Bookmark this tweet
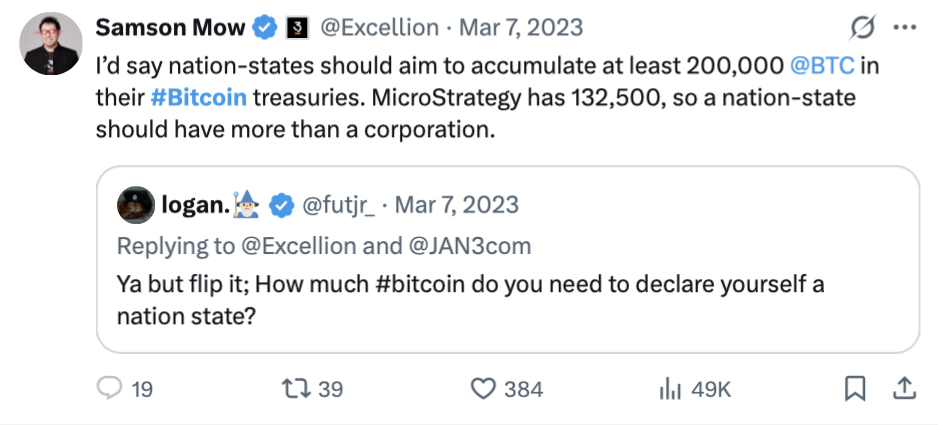The height and width of the screenshot is (425, 938). 855,389
